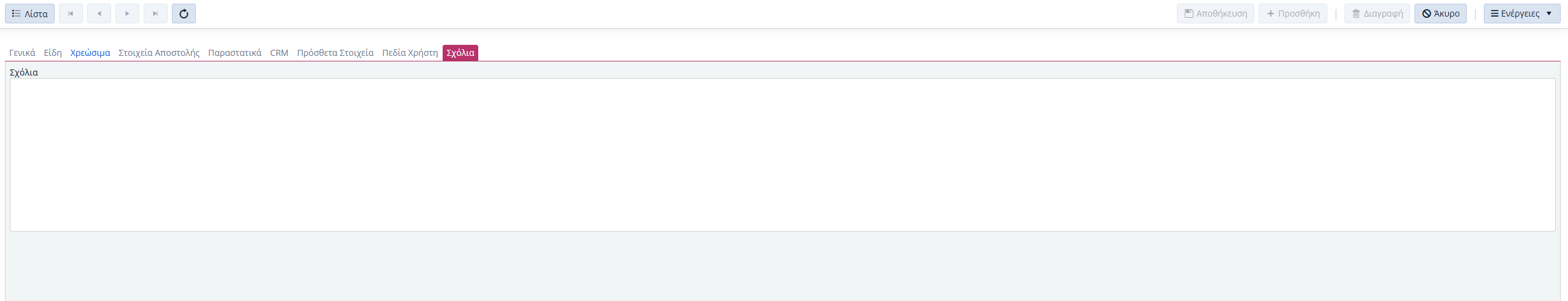Image resolution: width=1568 pixels, height=301 pixels.
Task: Add new entry with Προσθήκη
Action: click(1292, 14)
